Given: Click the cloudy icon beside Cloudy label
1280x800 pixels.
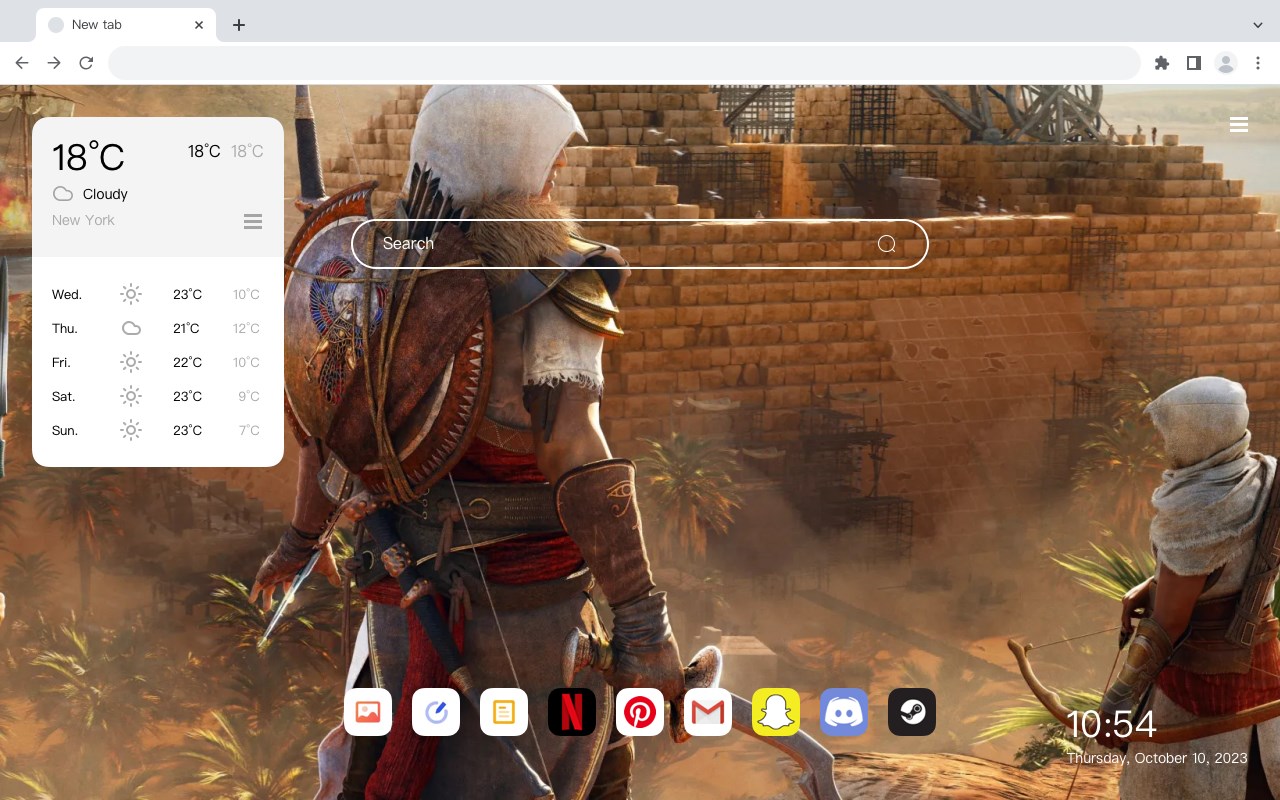Looking at the screenshot, I should [x=63, y=194].
